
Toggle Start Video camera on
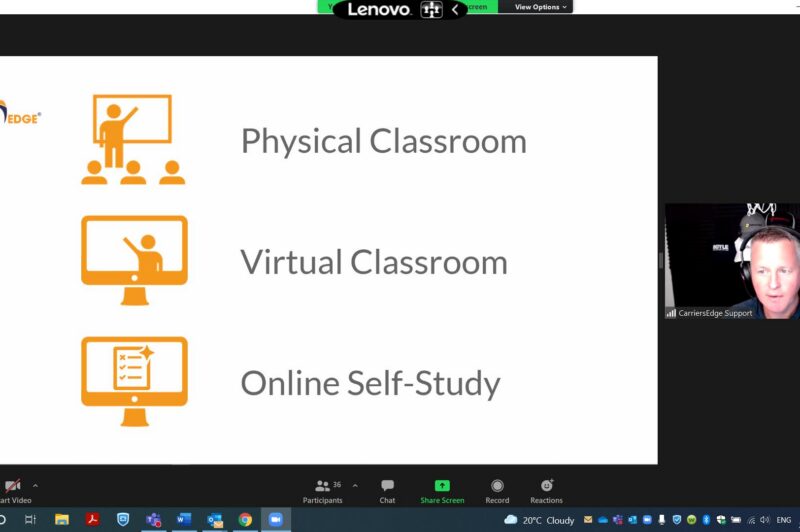pos(12,490)
